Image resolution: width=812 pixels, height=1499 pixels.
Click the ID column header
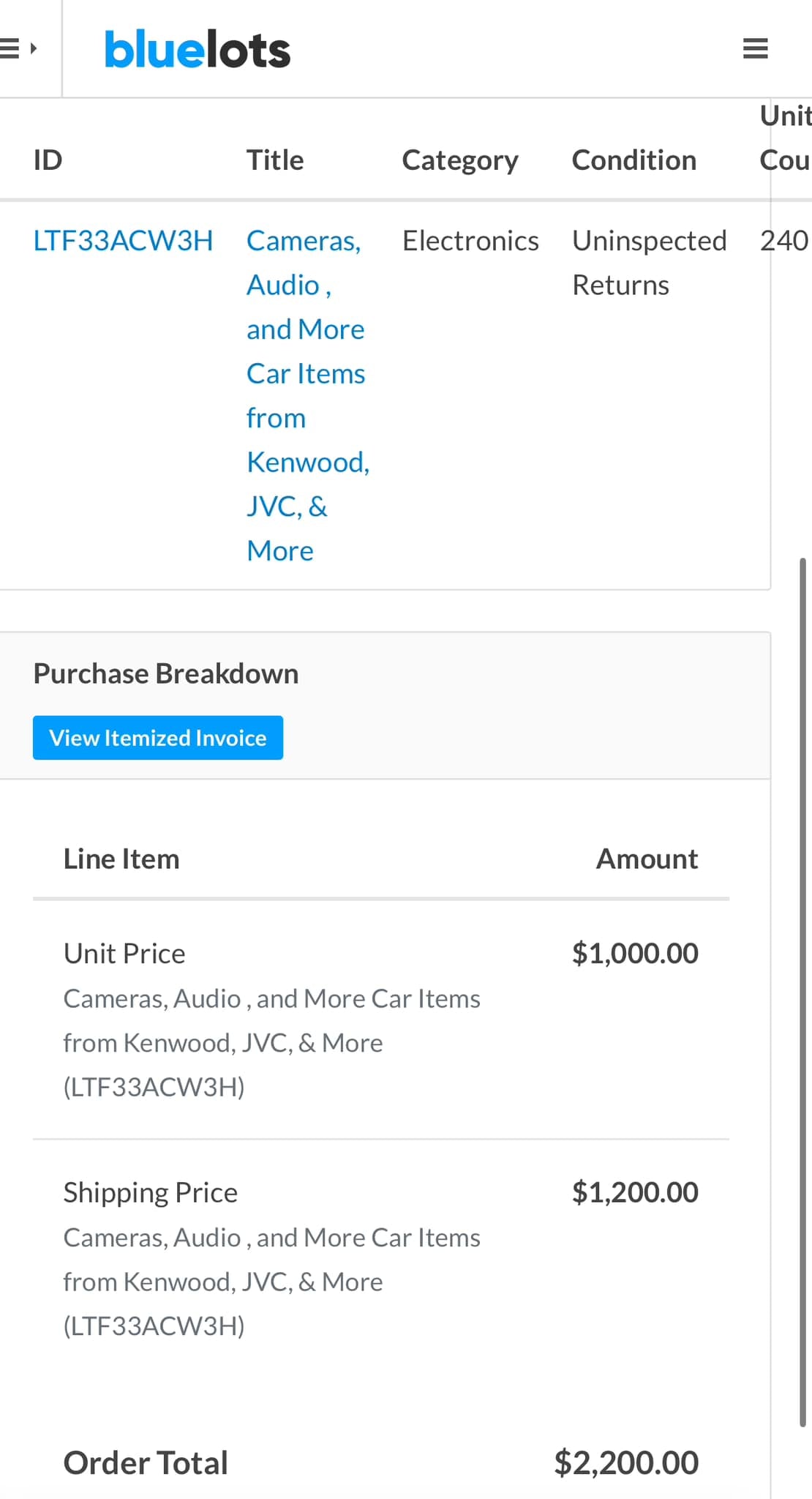pyautogui.click(x=48, y=160)
